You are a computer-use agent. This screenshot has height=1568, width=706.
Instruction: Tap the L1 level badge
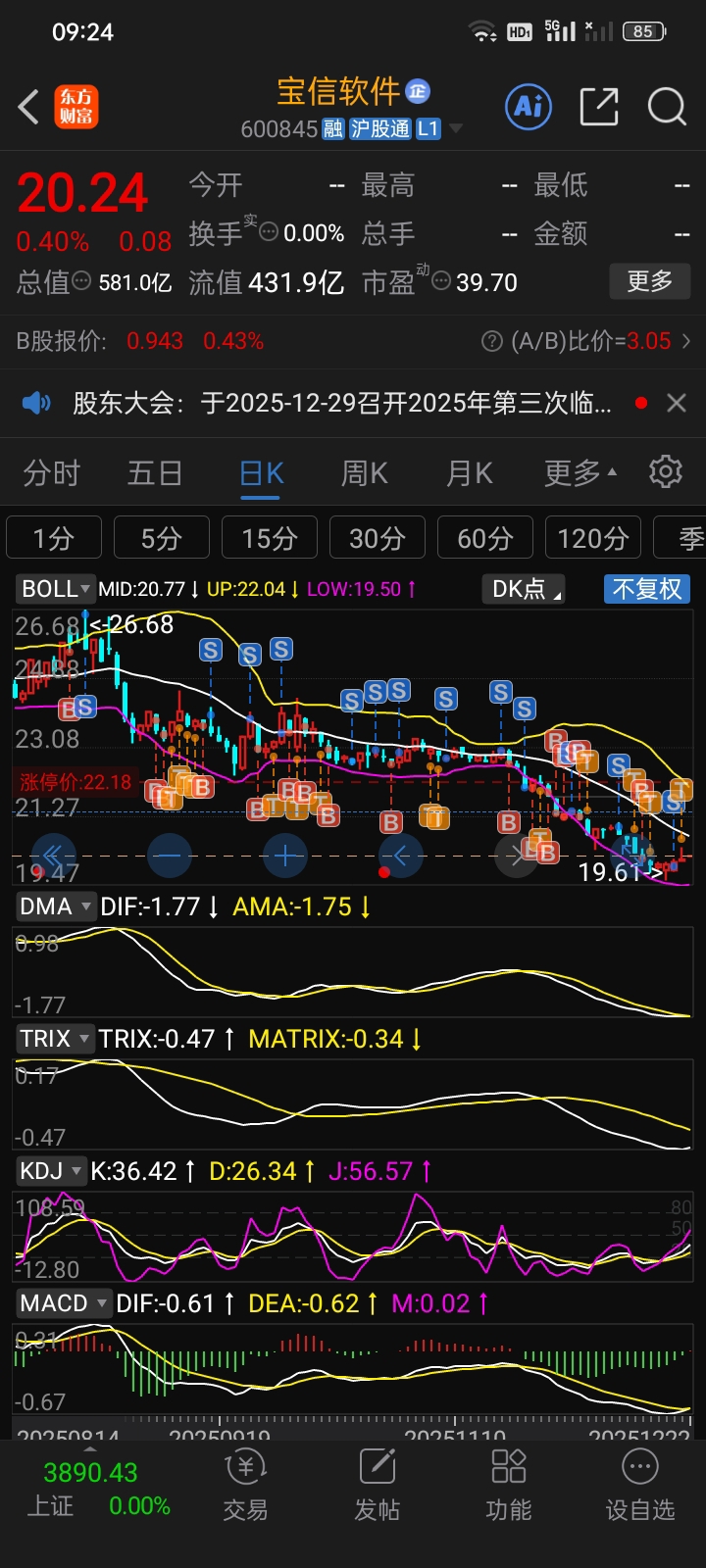(429, 128)
